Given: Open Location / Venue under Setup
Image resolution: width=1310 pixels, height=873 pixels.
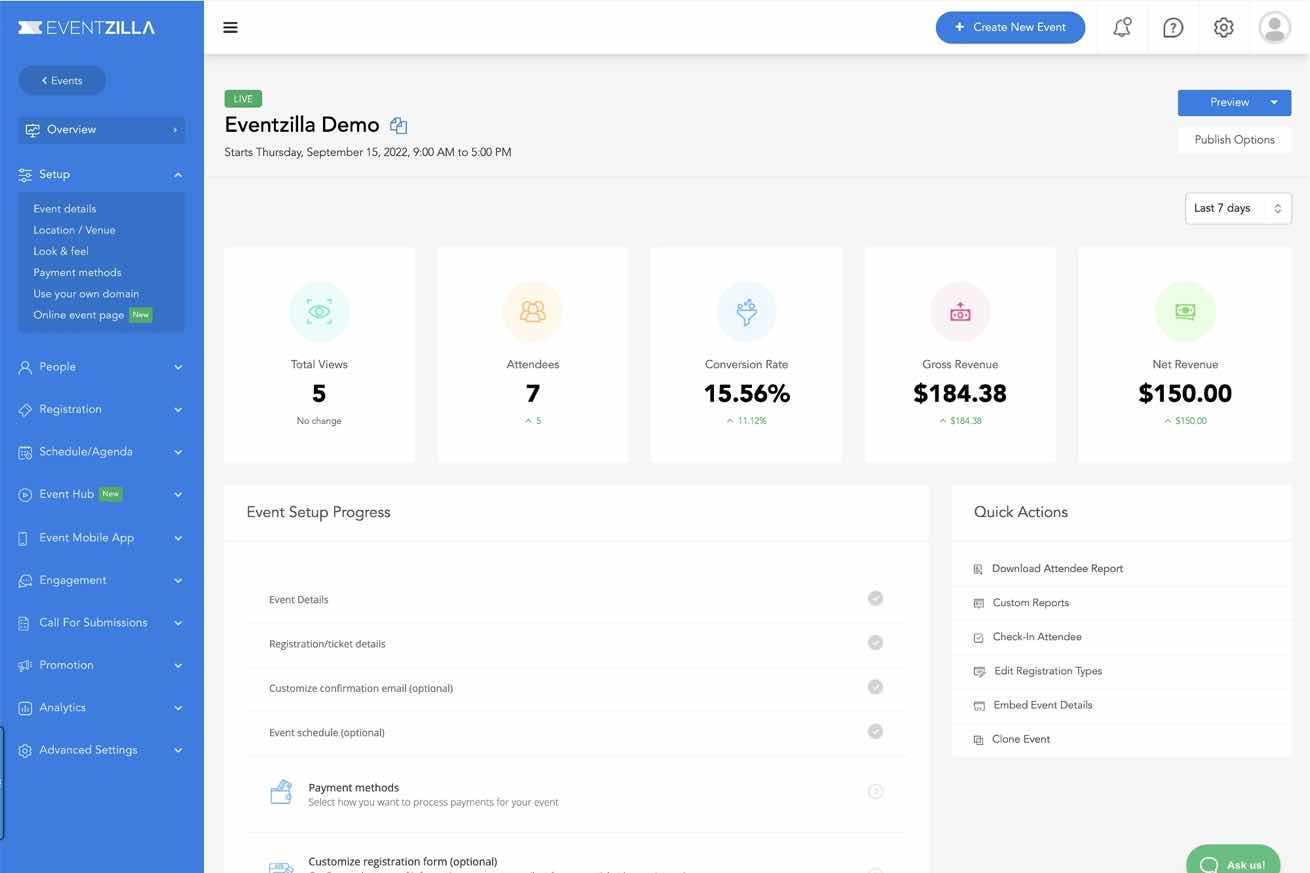Looking at the screenshot, I should 74,230.
